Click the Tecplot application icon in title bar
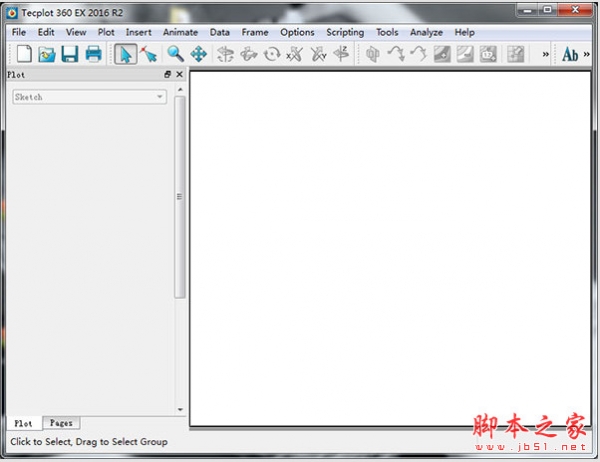The image size is (600, 462). (x=12, y=13)
